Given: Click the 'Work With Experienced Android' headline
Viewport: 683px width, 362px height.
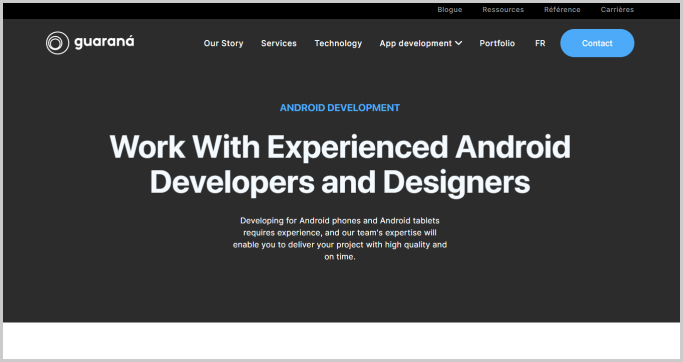Looking at the screenshot, I should pos(340,147).
